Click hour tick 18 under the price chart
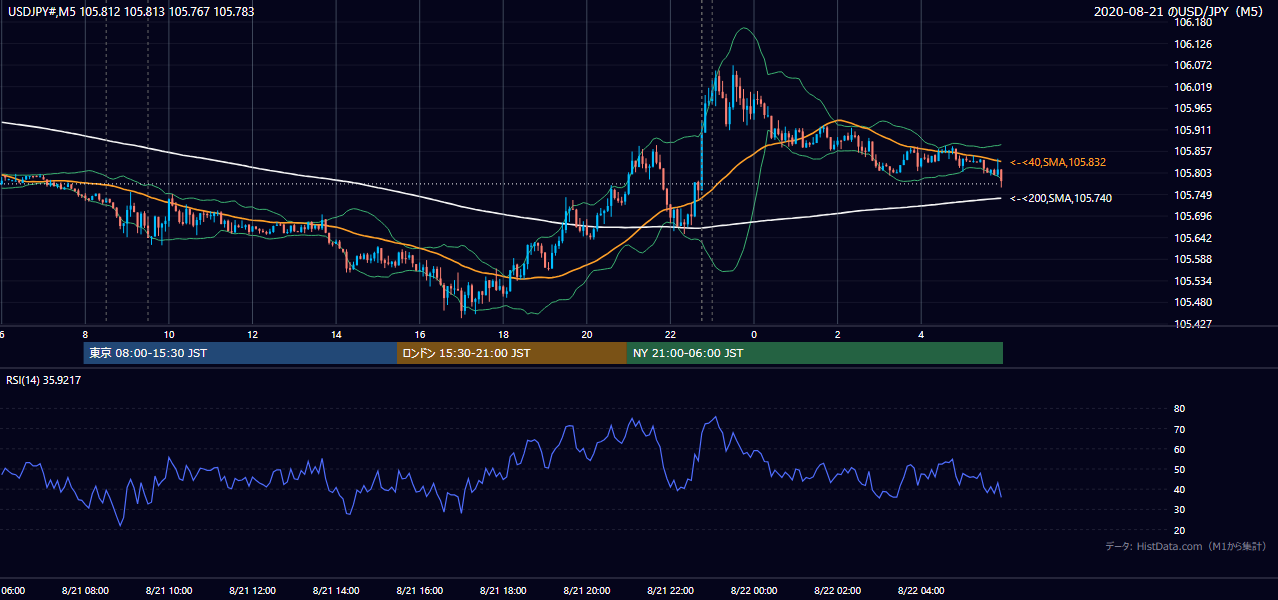 pos(504,334)
